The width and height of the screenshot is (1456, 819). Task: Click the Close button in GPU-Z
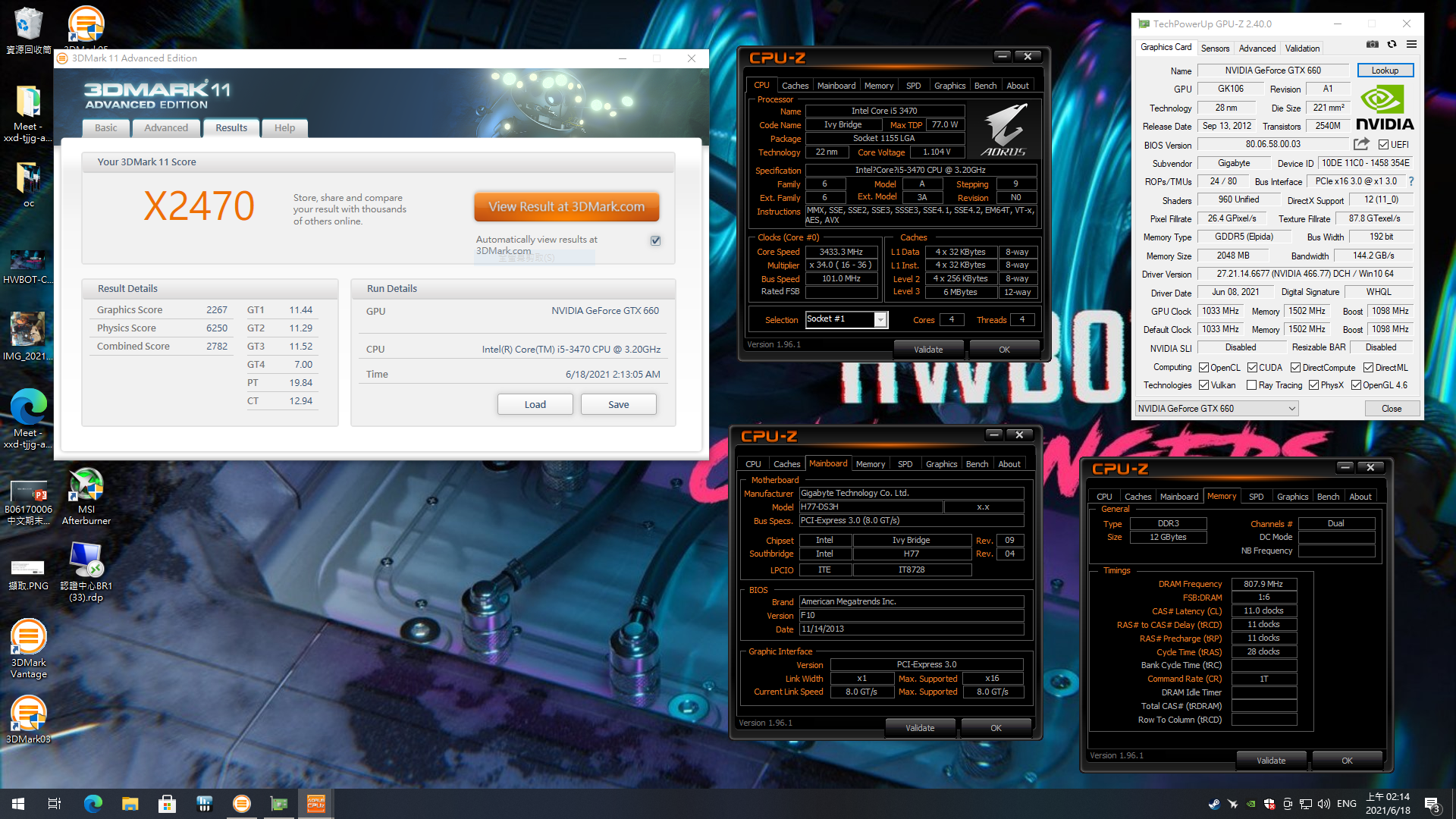tap(1392, 409)
